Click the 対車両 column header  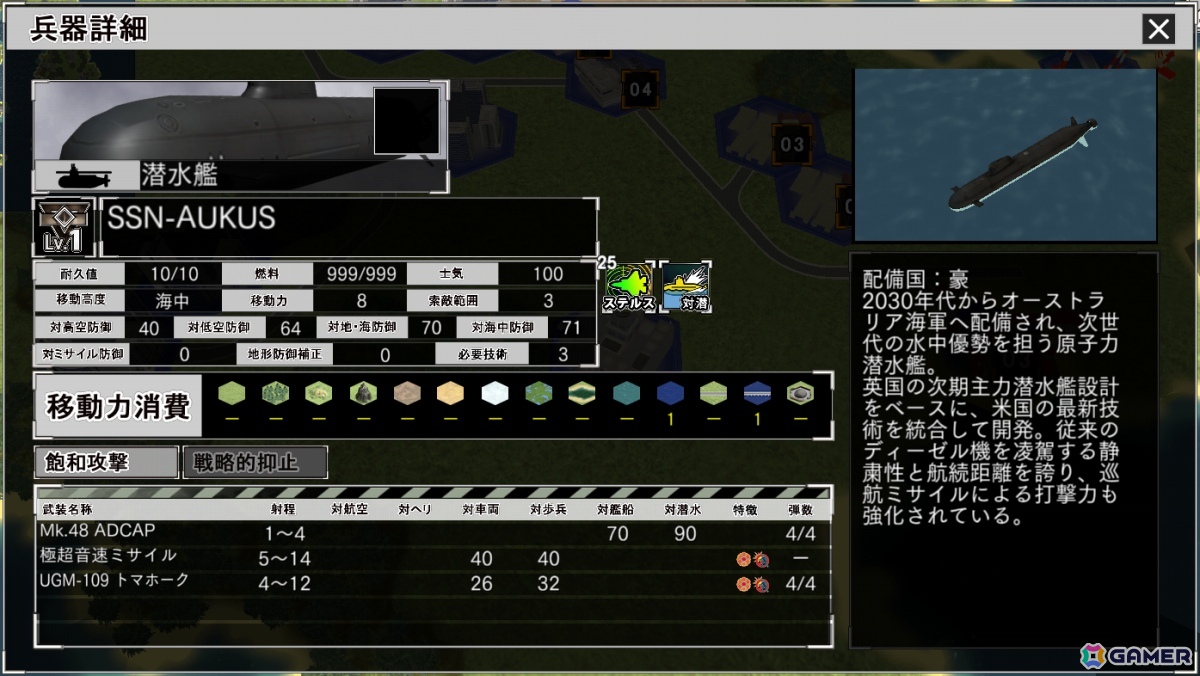(x=482, y=510)
